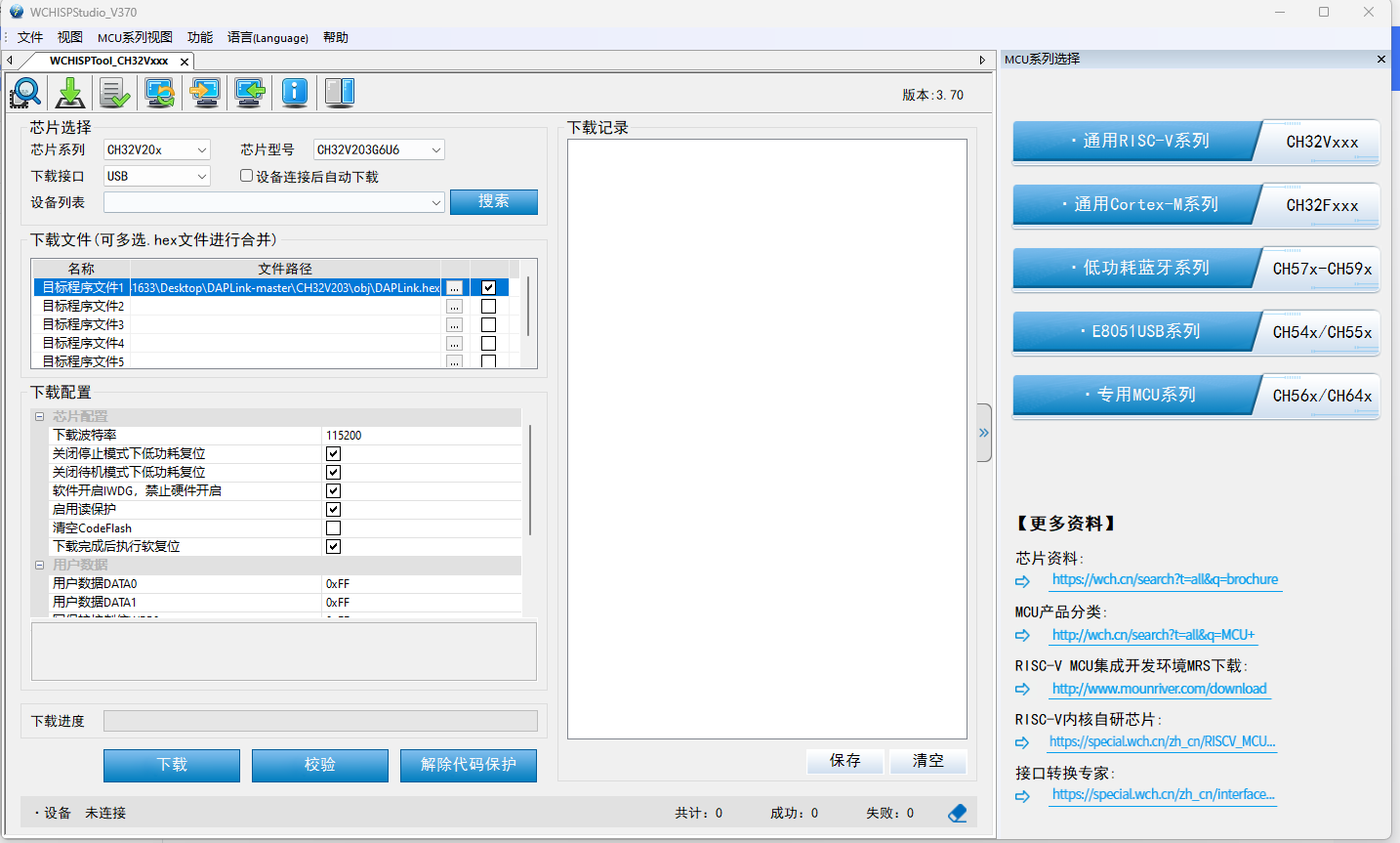Select 通用RISC-V系列 CH32Vxxx
The height and width of the screenshot is (843, 1400).
tap(1196, 142)
